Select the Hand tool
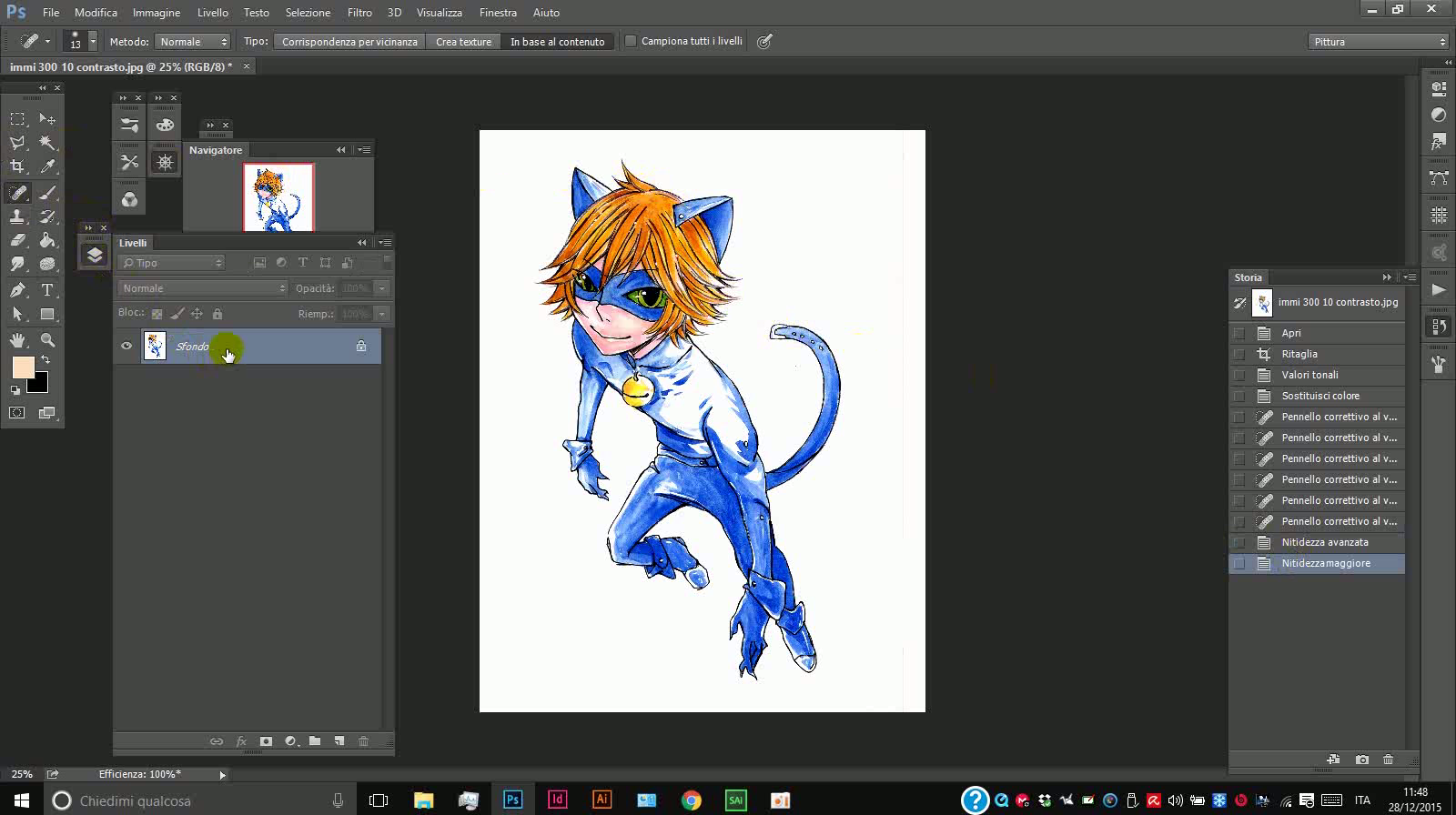This screenshot has height=815, width=1456. [17, 340]
